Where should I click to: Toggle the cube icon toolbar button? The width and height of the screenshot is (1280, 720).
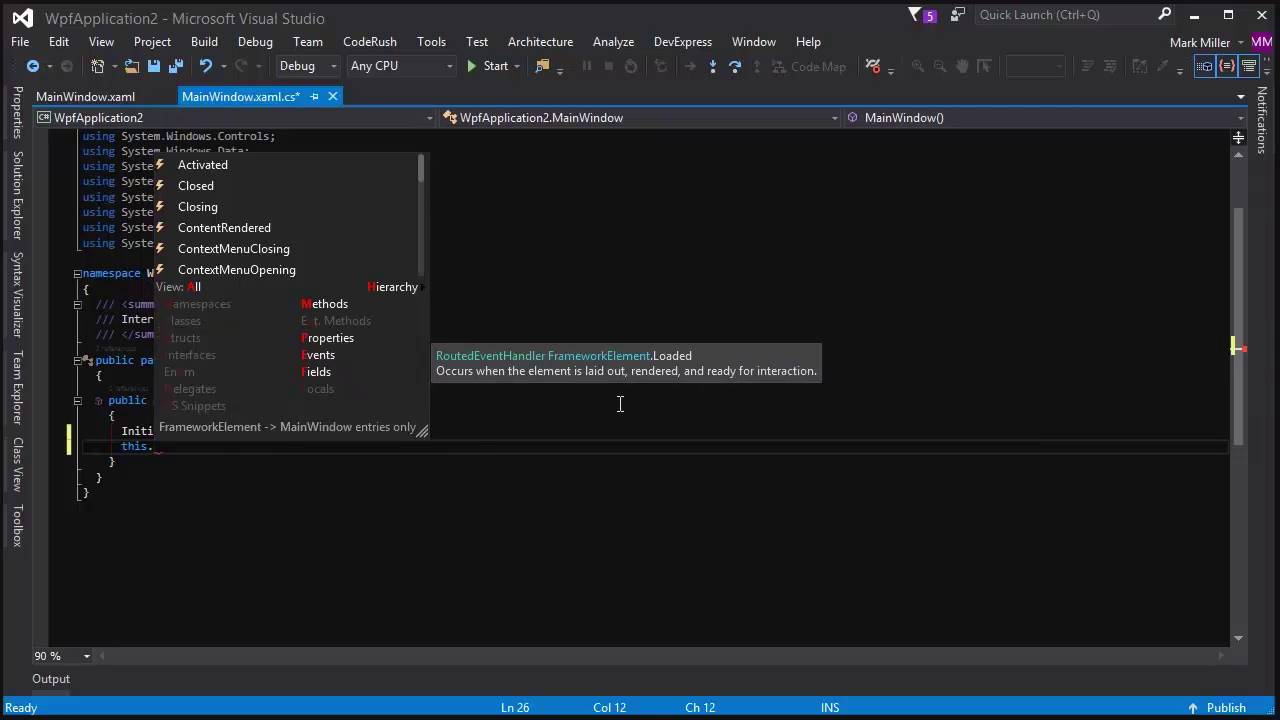click(1205, 66)
